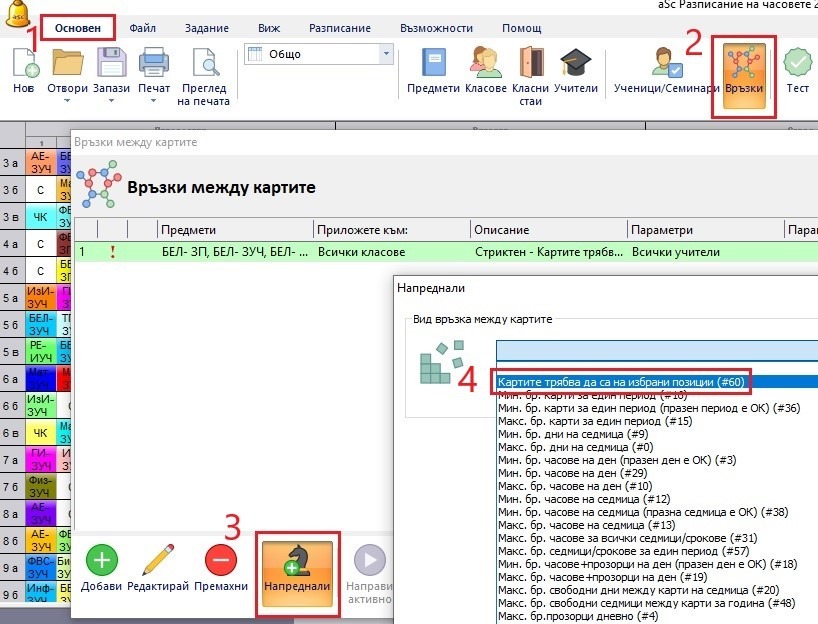Open the Разписание ribbon tab
818x624 pixels.
[340, 28]
